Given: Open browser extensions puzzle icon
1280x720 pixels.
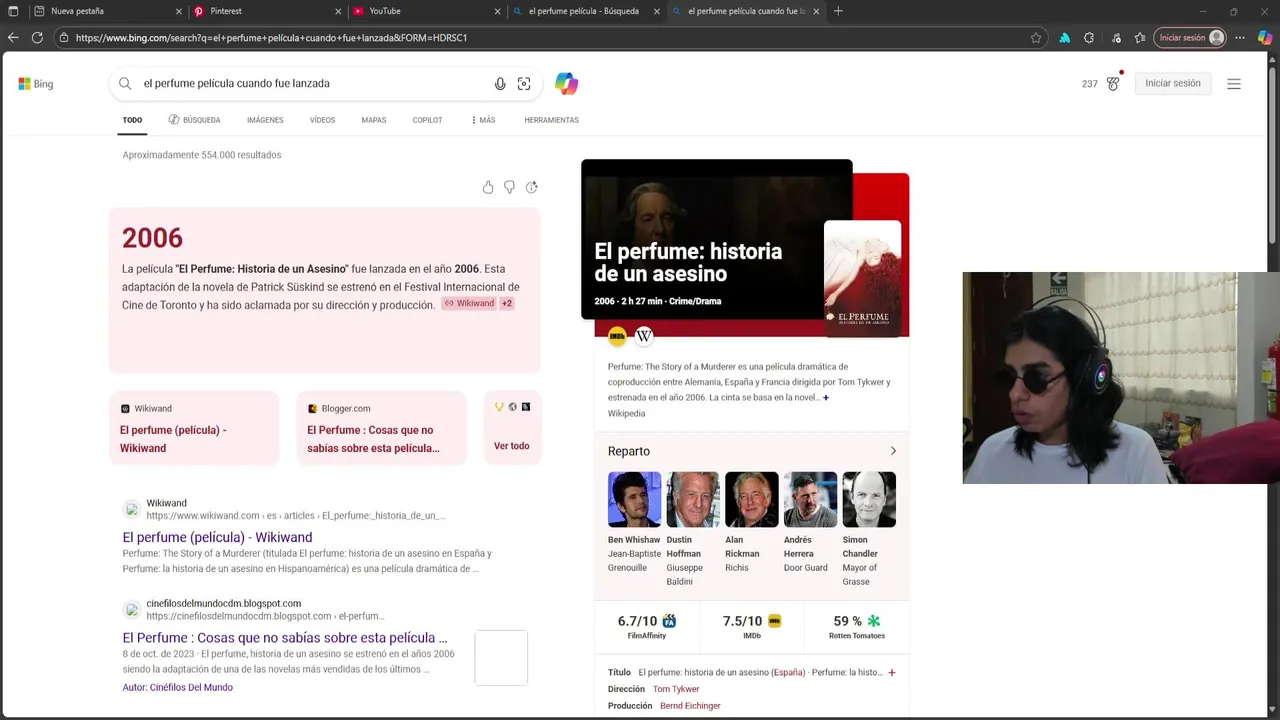Looking at the screenshot, I should coord(1089,38).
